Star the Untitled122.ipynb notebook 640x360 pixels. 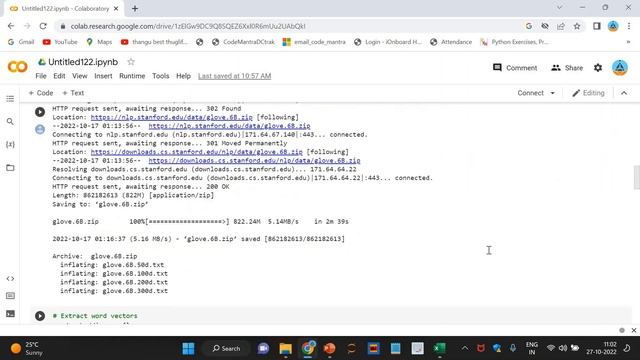point(131,62)
